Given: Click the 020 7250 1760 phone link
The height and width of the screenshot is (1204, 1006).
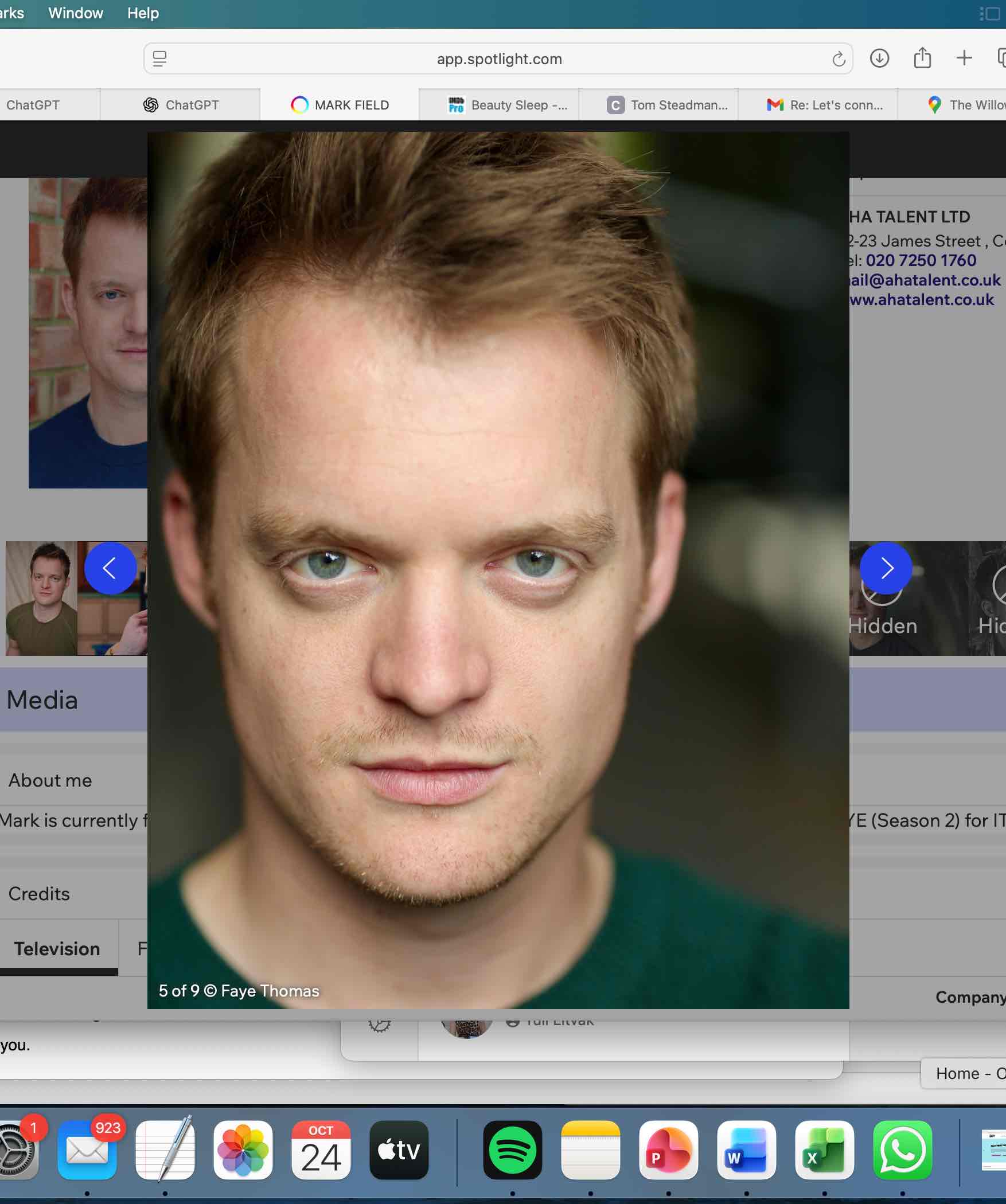Looking at the screenshot, I should 921,260.
